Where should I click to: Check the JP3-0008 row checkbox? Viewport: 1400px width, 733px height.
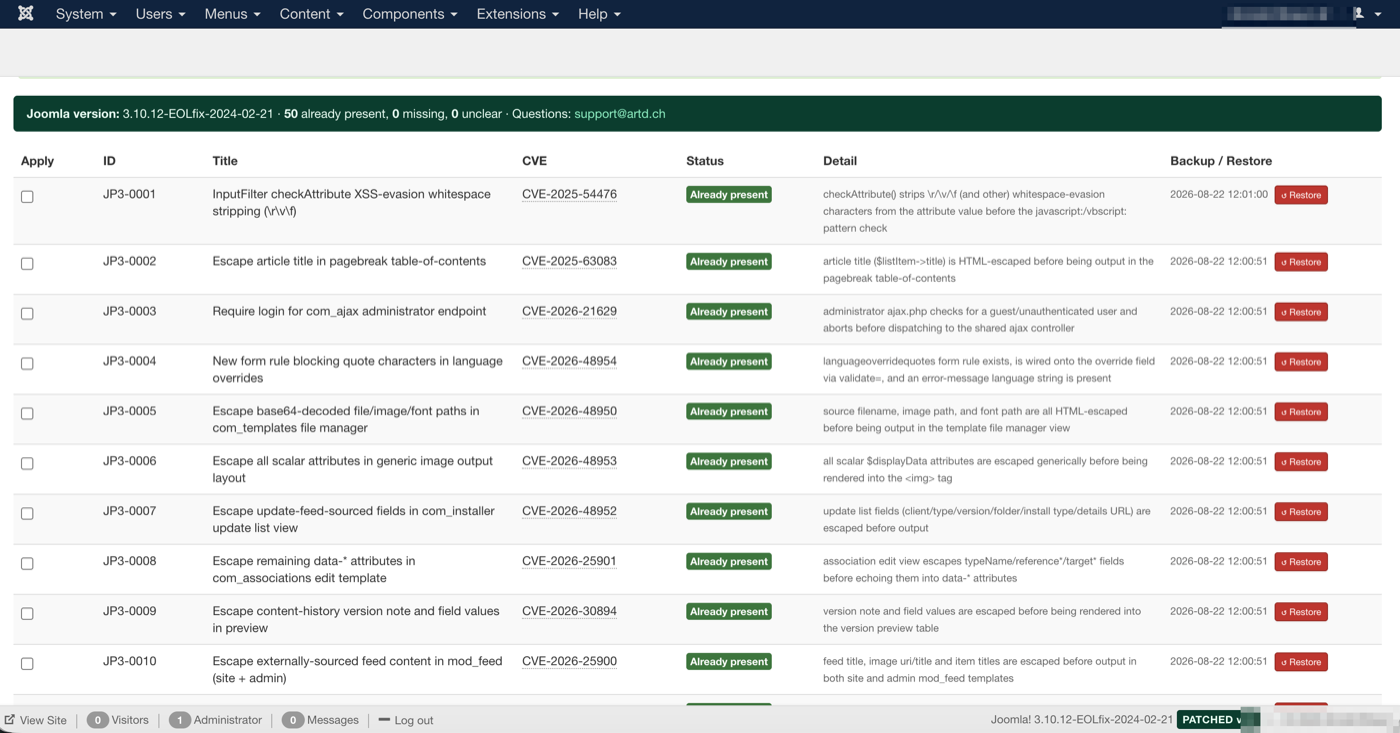point(27,564)
